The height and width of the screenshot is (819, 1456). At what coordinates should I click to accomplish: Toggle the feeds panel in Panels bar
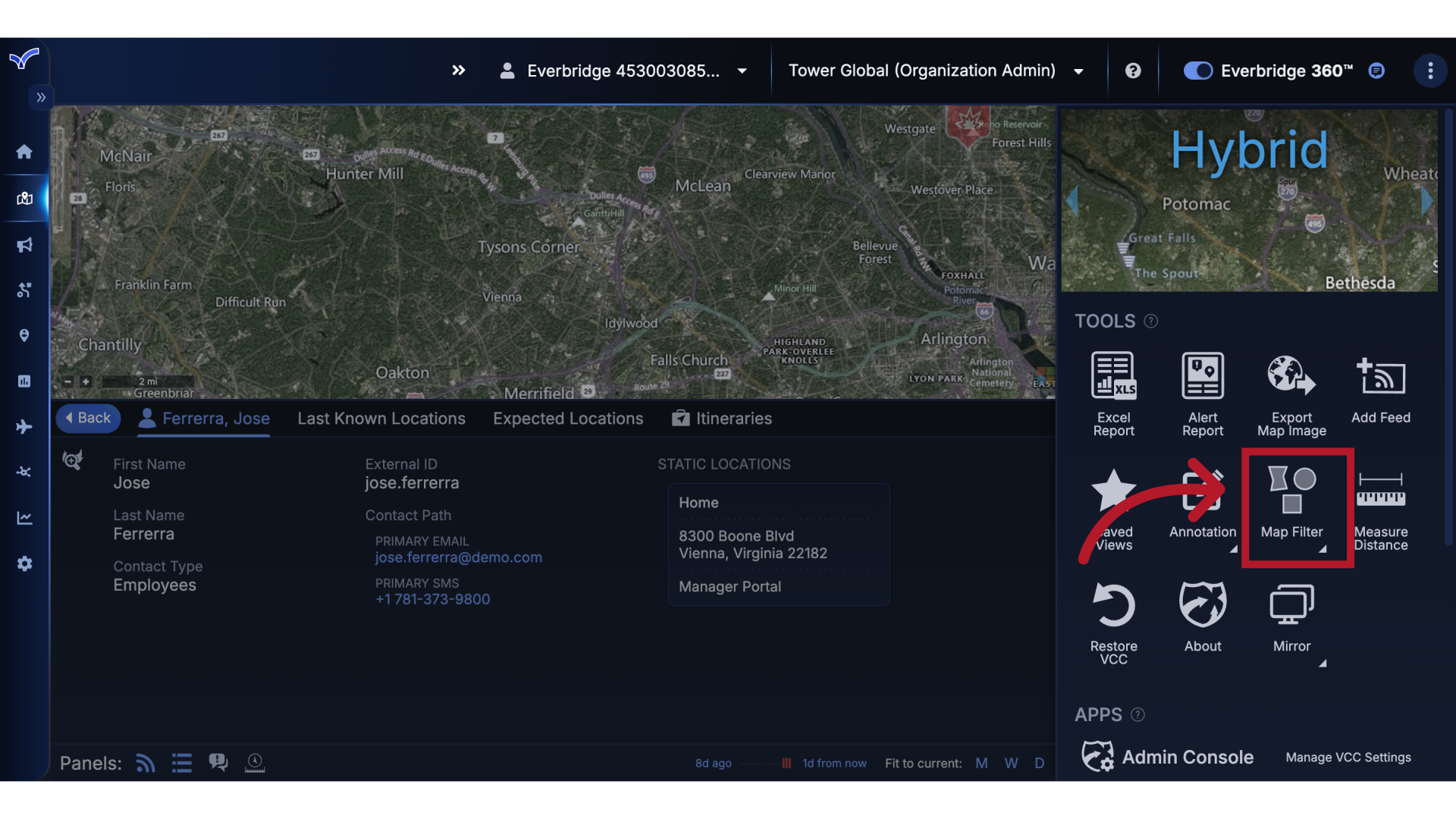145,763
